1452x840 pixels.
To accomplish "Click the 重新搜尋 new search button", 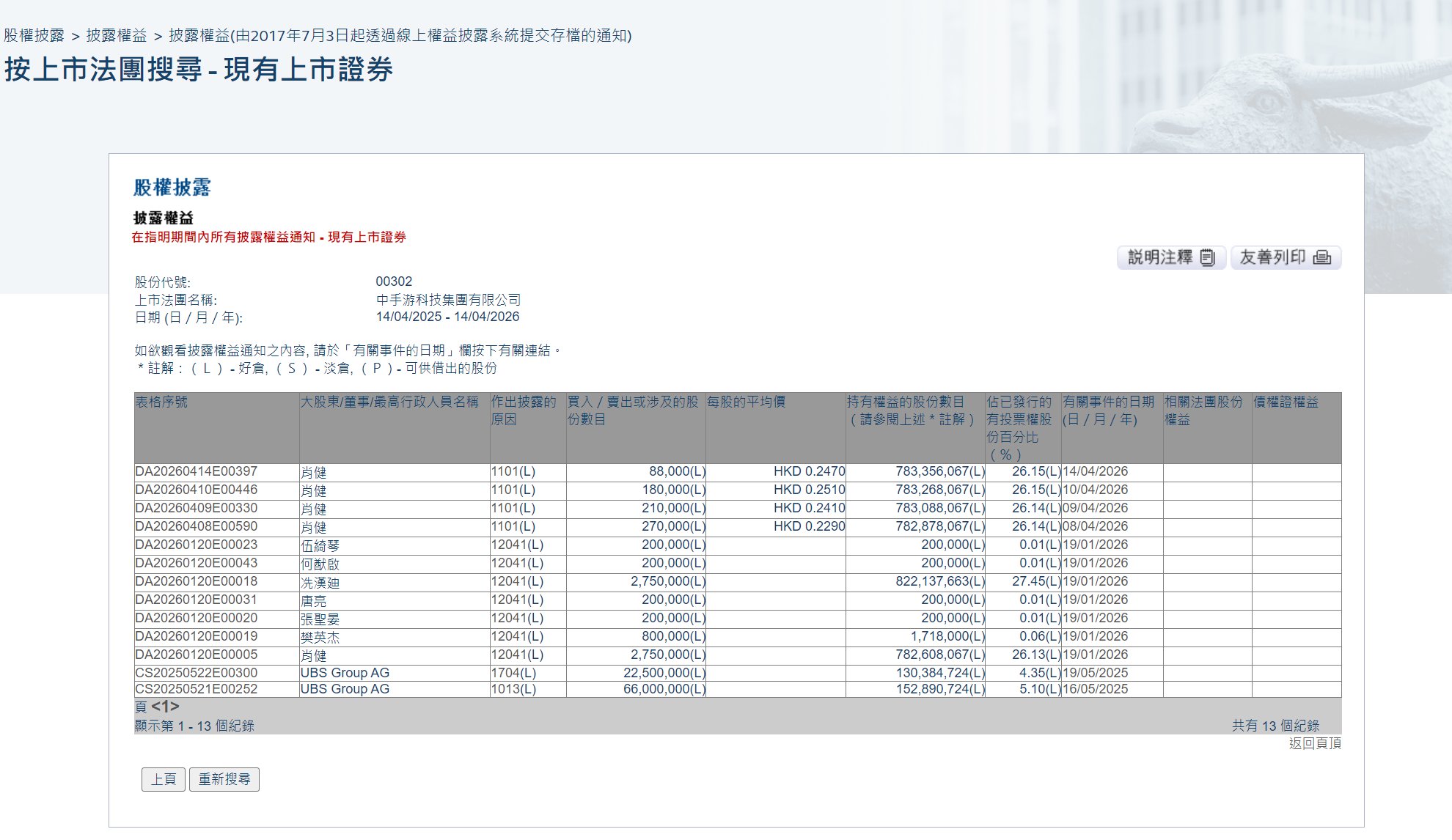I will click(224, 779).
